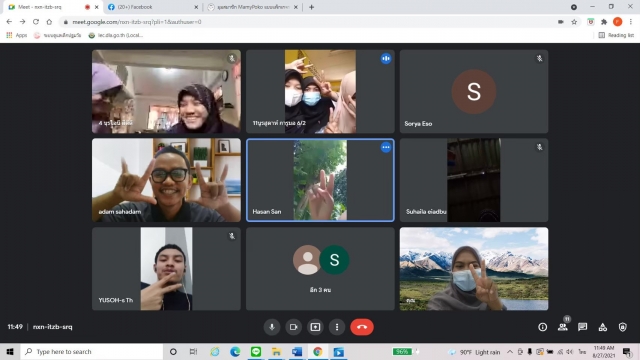Open the Chrome extensions puzzle icon
640x360 pixels.
[604, 22]
